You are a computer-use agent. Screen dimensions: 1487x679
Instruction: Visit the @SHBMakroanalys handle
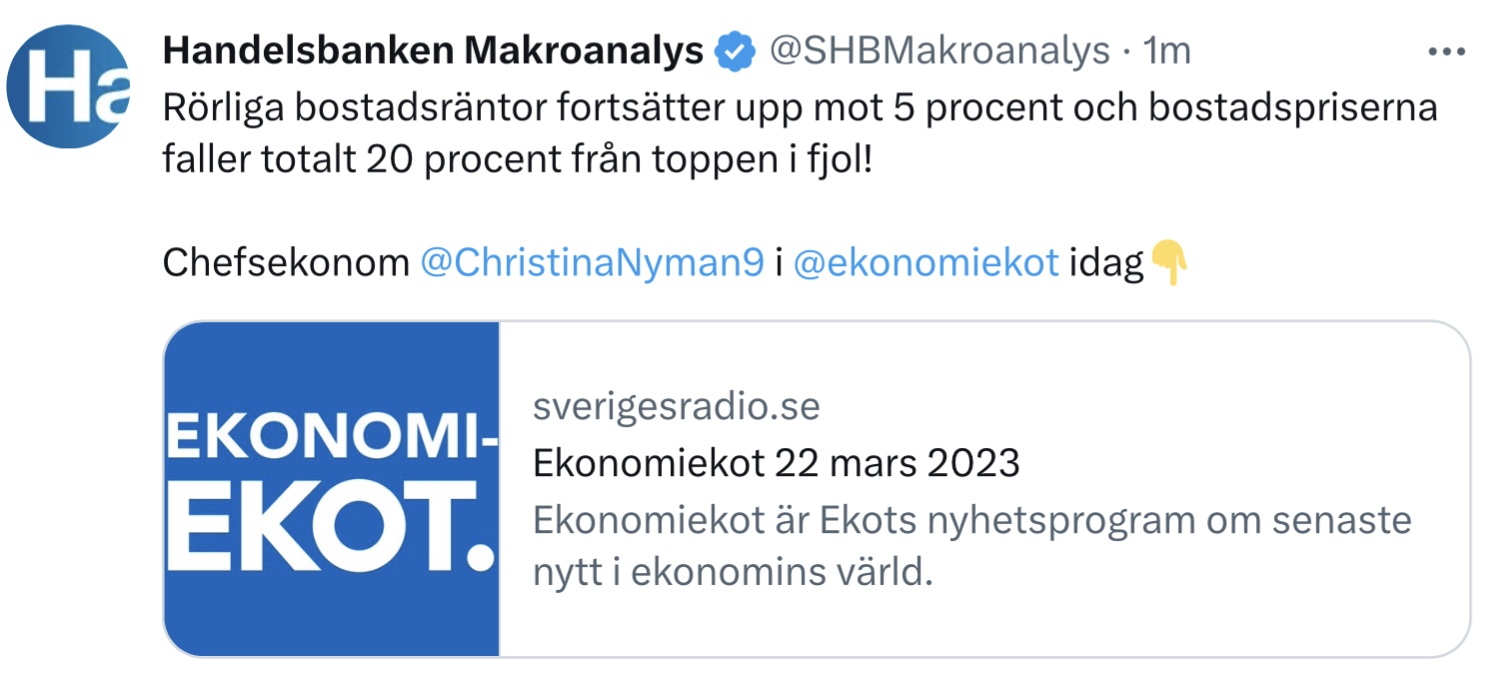point(938,51)
